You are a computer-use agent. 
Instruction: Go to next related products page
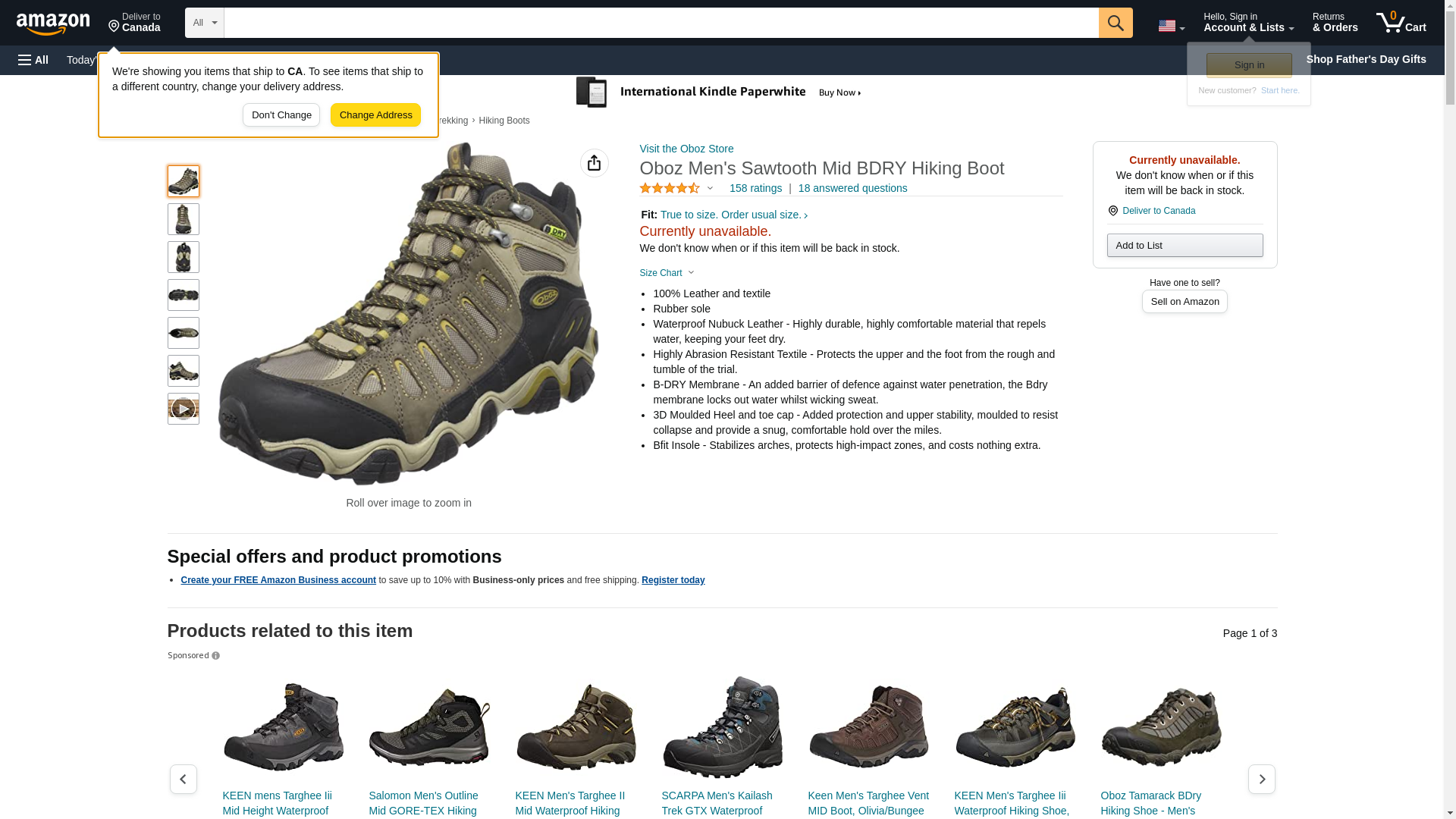pyautogui.click(x=1262, y=779)
